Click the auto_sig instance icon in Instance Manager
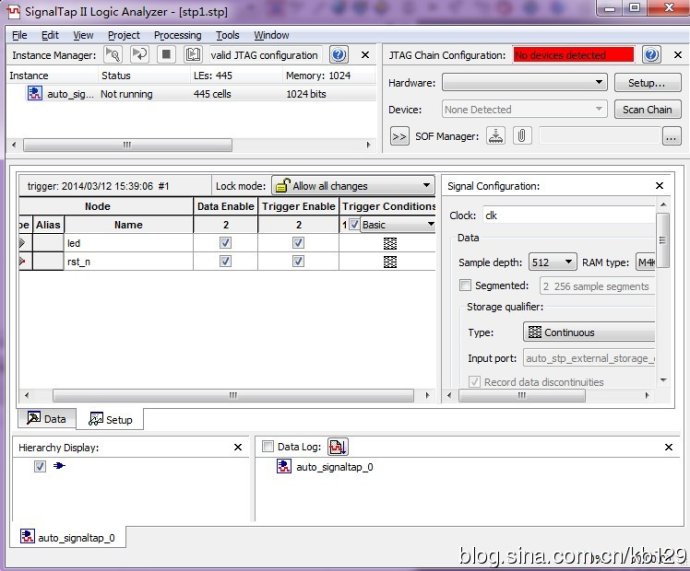 point(35,93)
